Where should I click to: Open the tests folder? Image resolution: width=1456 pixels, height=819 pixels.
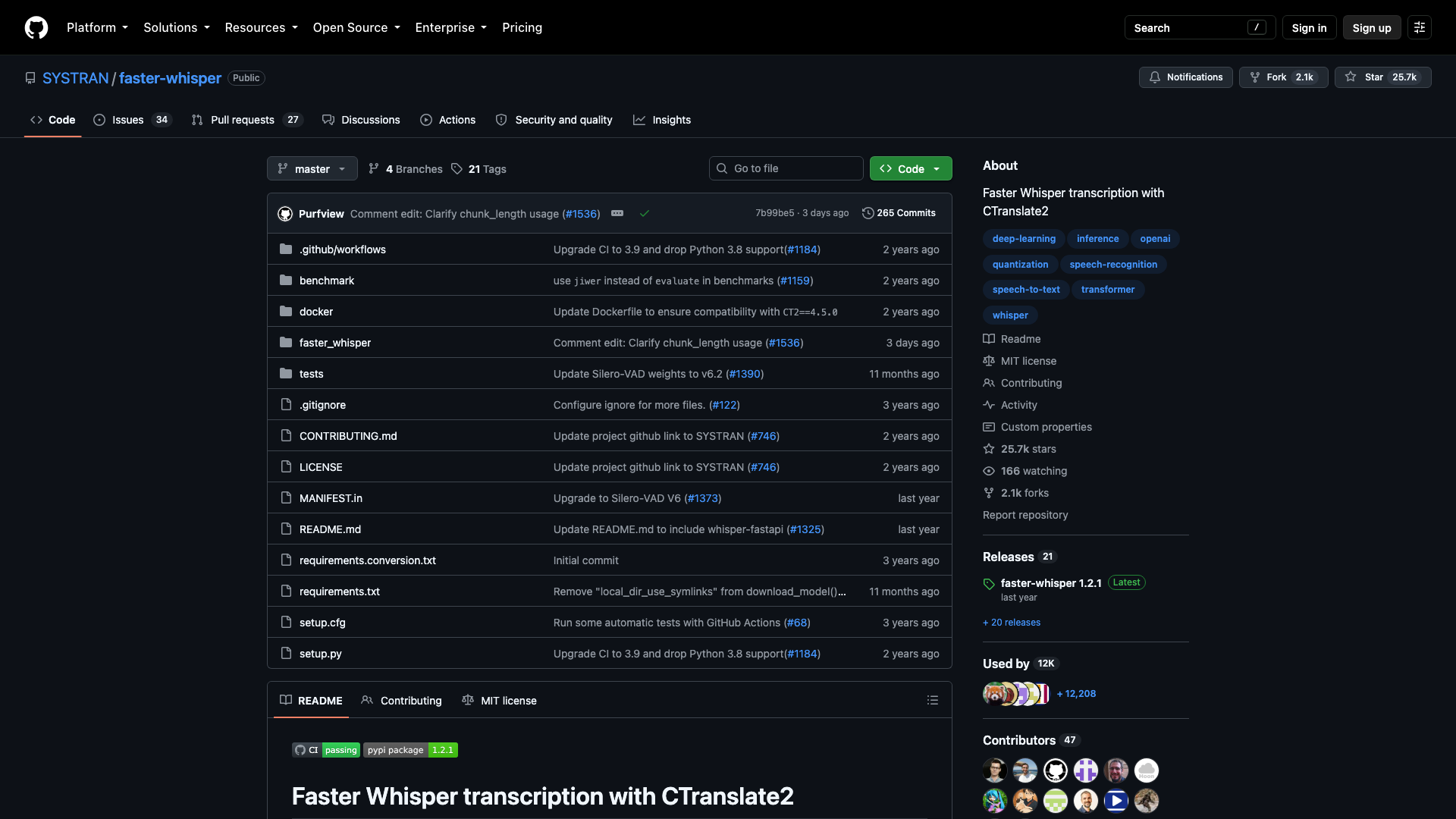(312, 374)
